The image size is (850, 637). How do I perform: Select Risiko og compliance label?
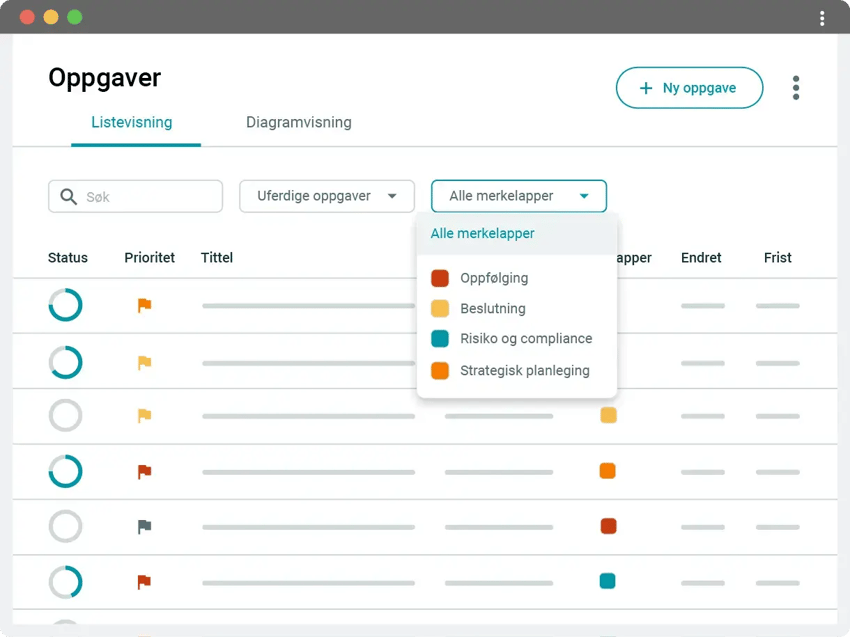(x=525, y=339)
